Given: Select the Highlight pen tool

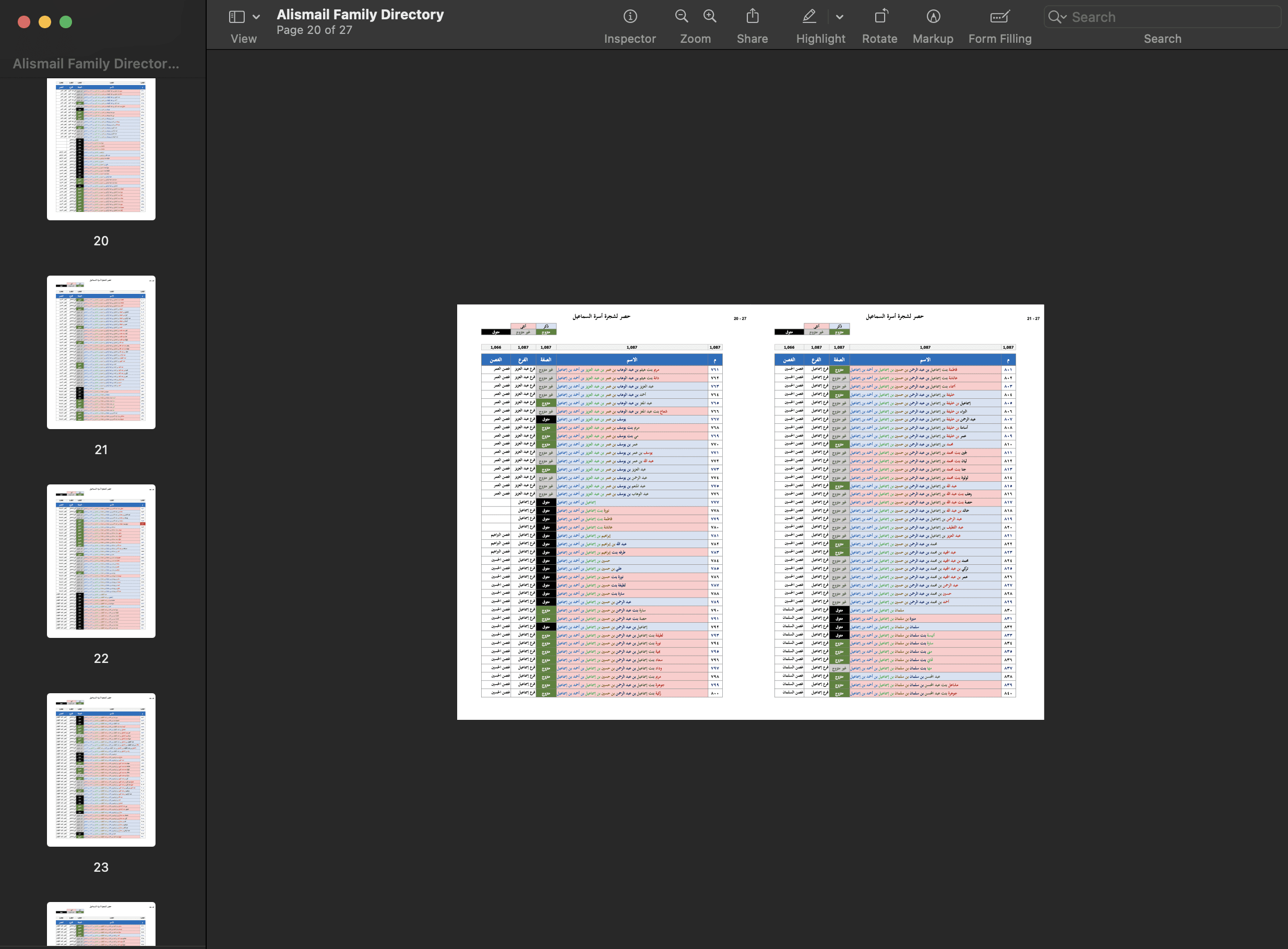Looking at the screenshot, I should pos(809,17).
